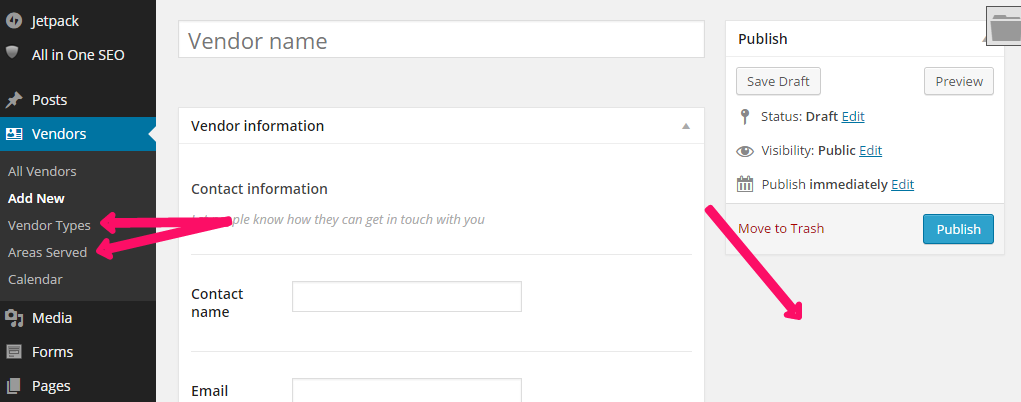Open the Vendor Types submenu item

click(49, 225)
